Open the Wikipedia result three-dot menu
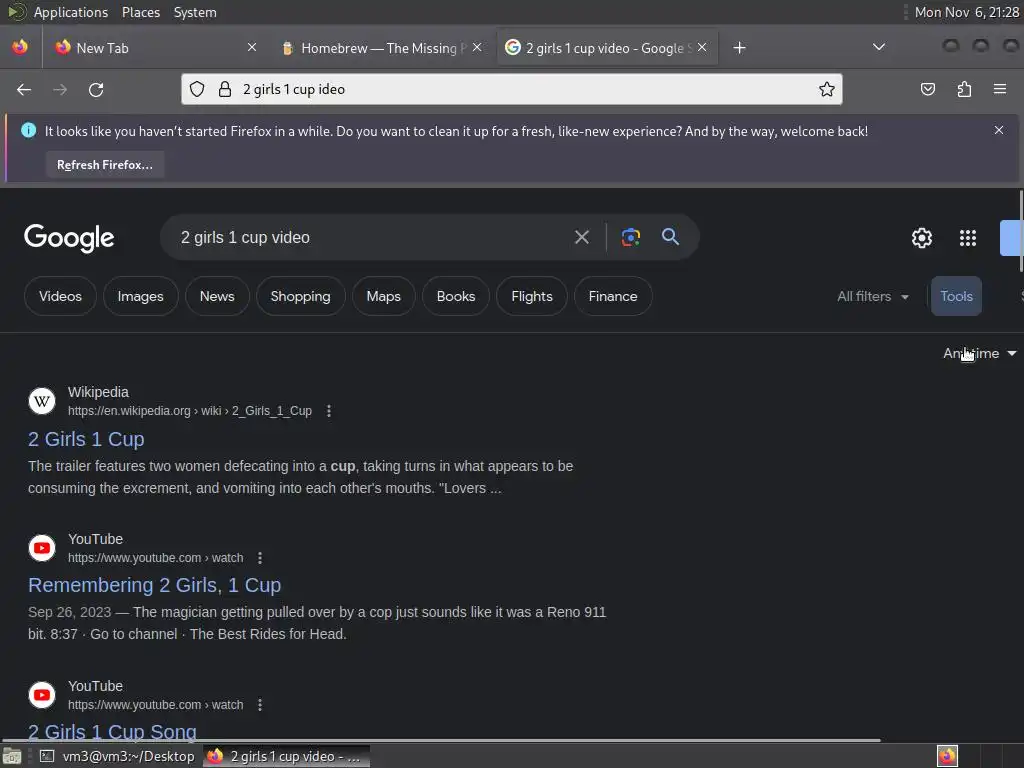The width and height of the screenshot is (1024, 768). pos(328,411)
